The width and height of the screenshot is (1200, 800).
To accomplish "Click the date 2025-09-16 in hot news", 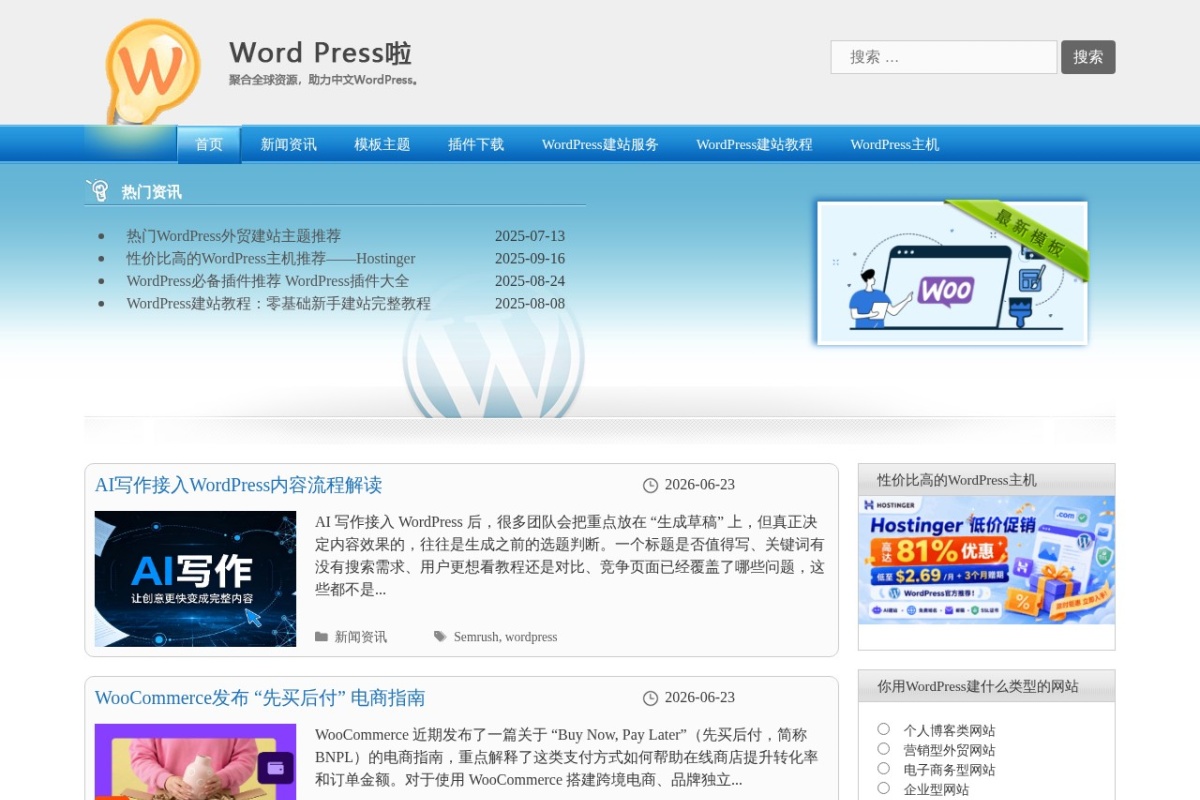I will coord(530,258).
